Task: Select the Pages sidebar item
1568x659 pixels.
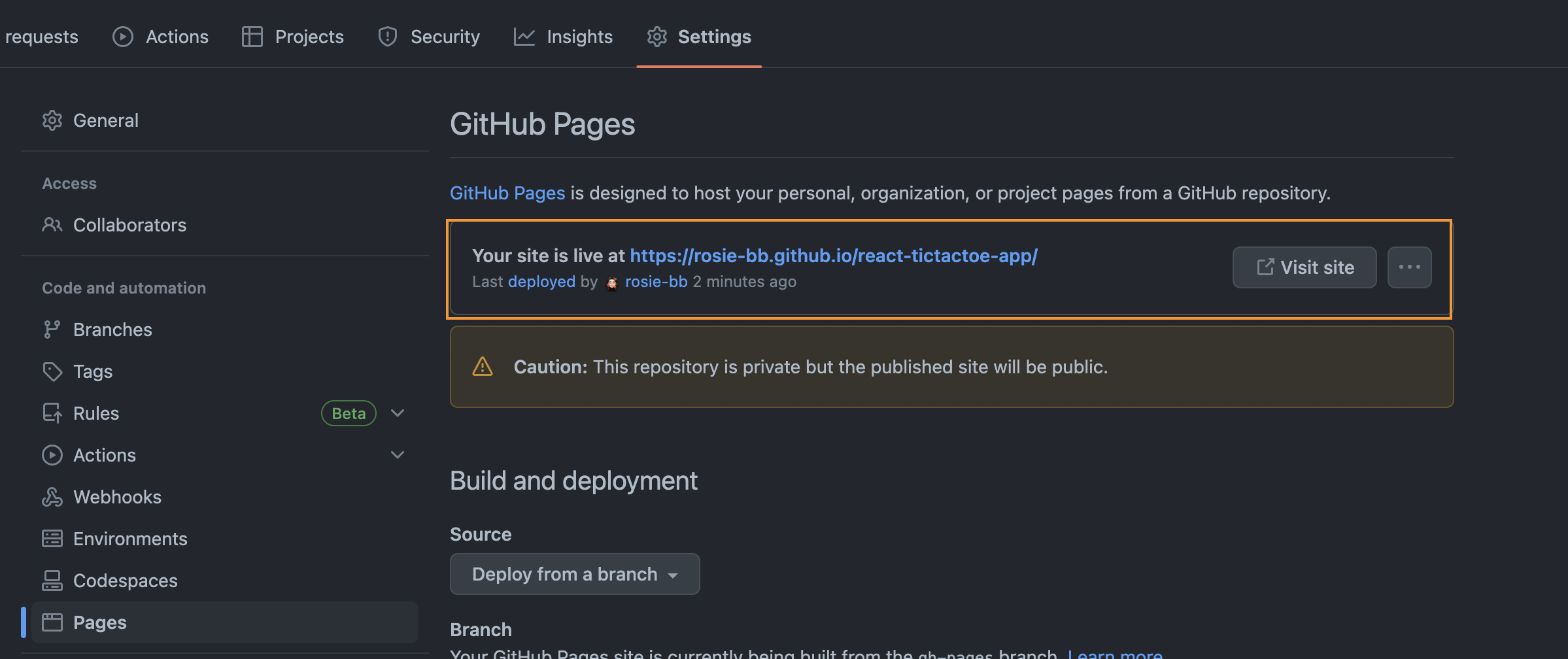Action: click(x=225, y=622)
